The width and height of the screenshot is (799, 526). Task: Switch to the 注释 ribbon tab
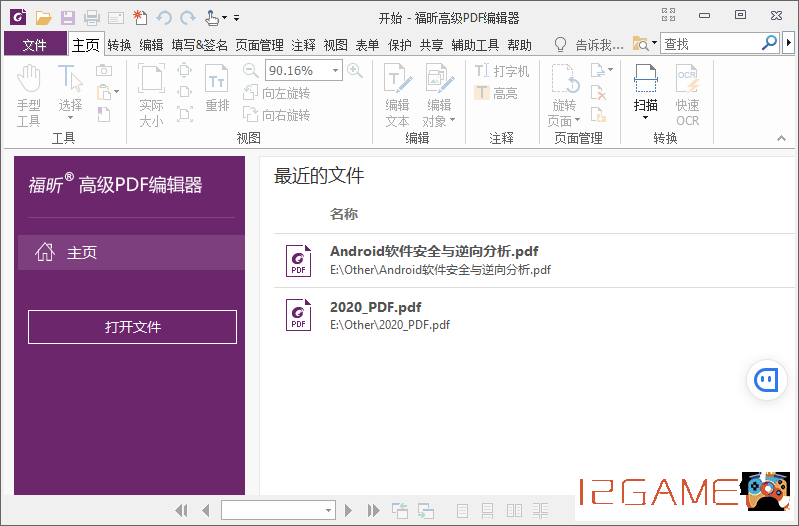coord(304,45)
